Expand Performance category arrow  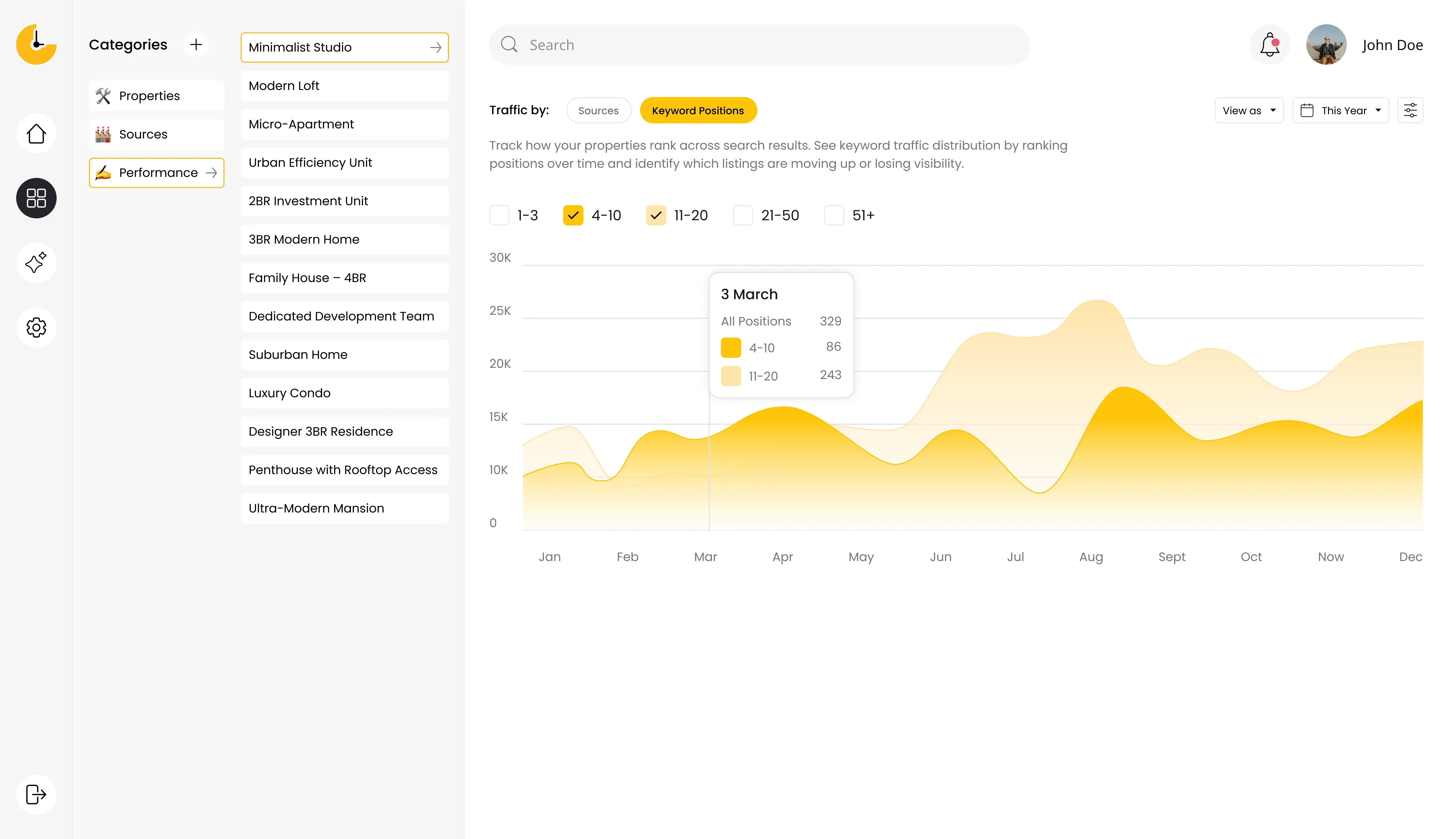pyautogui.click(x=212, y=173)
